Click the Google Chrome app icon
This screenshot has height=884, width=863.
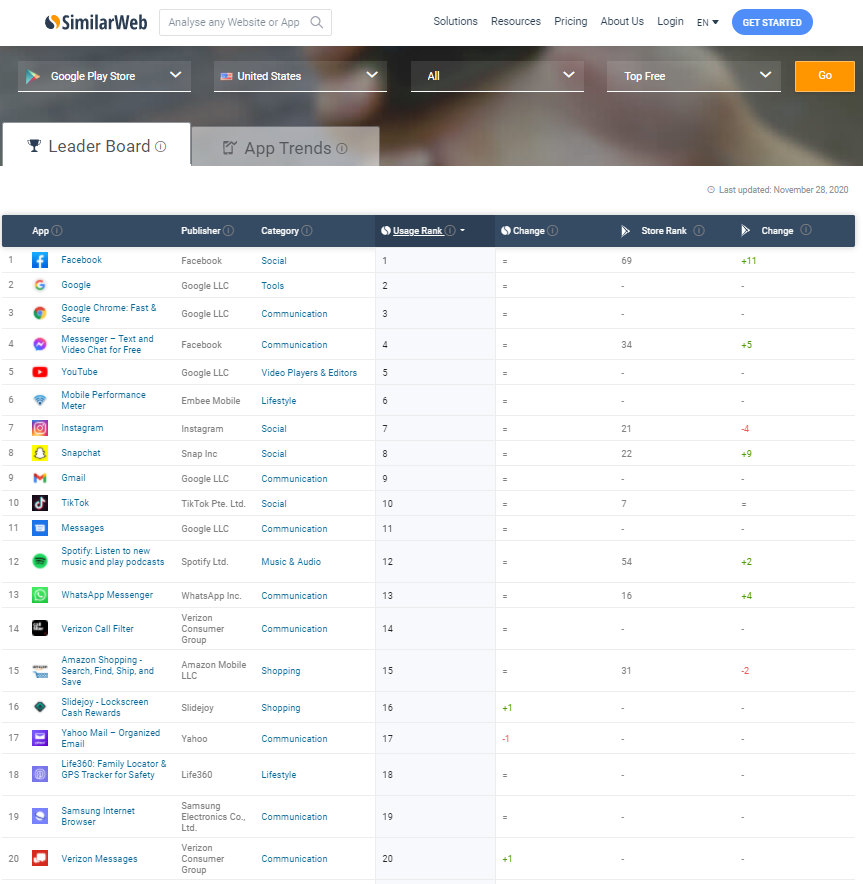coord(39,313)
